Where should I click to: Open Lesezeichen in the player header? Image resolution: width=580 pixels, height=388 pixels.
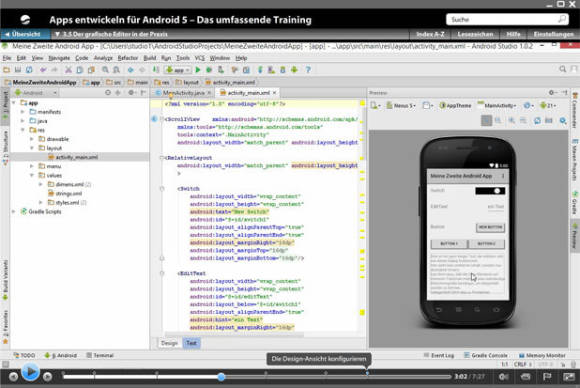pos(475,34)
